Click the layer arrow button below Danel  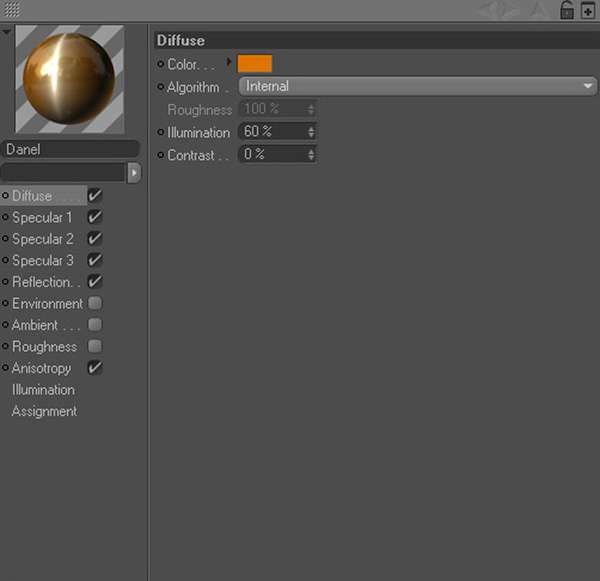pos(134,173)
